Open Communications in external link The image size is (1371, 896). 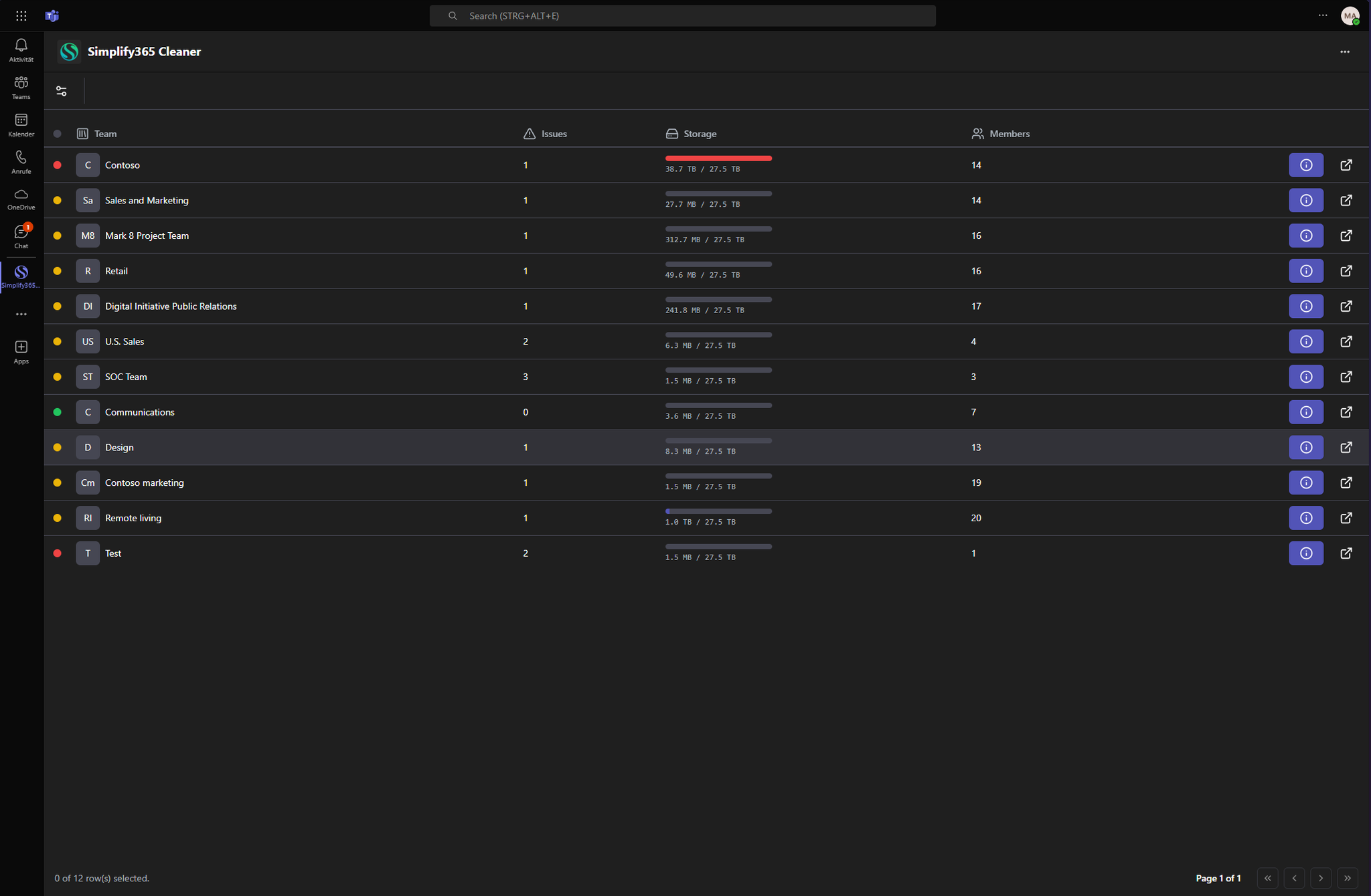1346,412
